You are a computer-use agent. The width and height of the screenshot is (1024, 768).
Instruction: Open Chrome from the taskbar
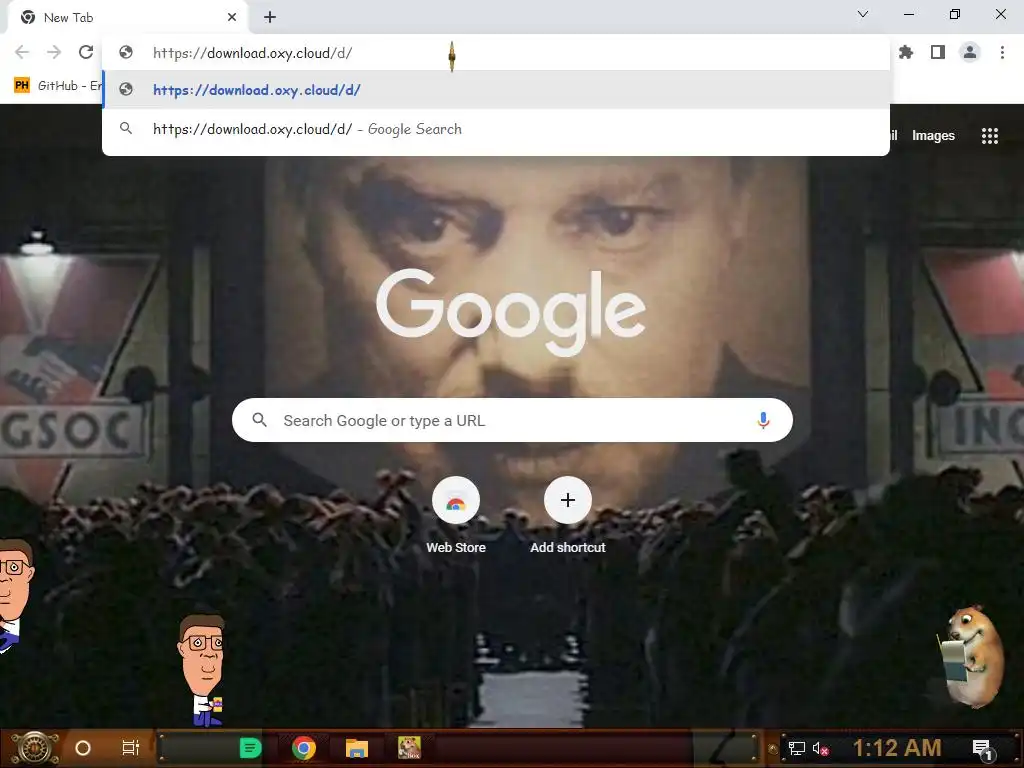(x=304, y=748)
